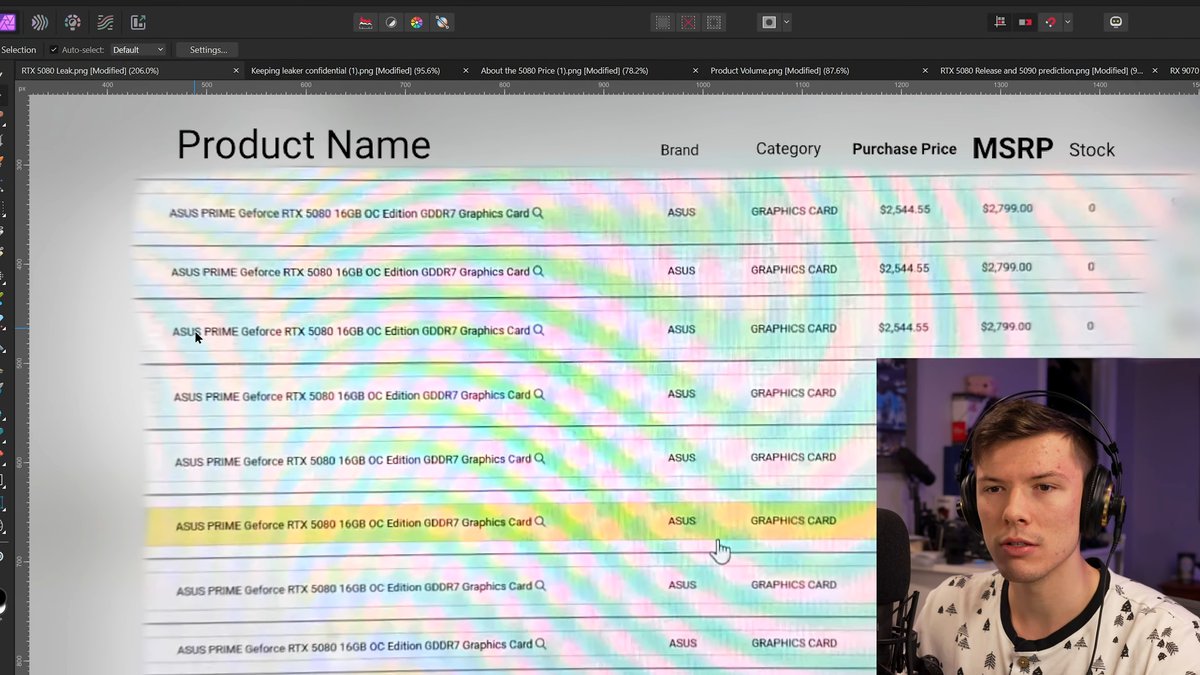Expand the snapping options dropdown arrow
Screen dimensions: 1200x675
point(1068,22)
